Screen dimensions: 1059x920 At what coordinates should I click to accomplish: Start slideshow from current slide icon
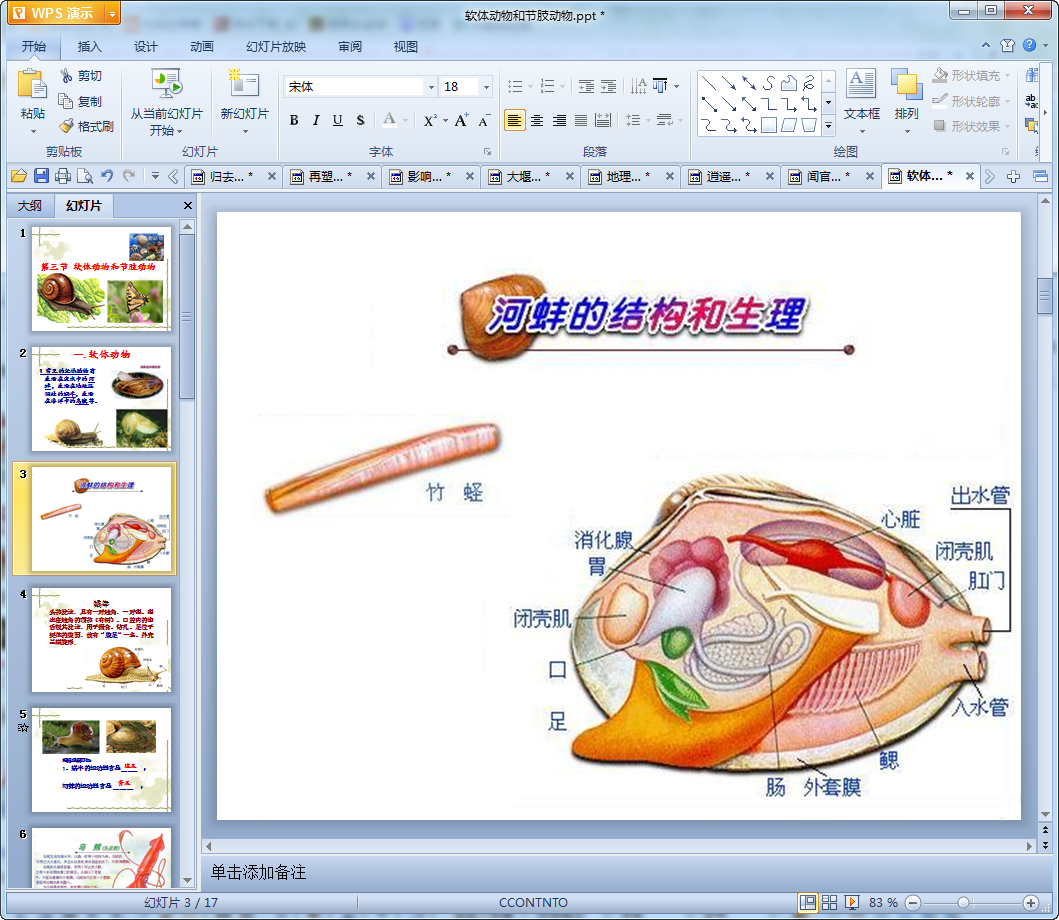[166, 84]
